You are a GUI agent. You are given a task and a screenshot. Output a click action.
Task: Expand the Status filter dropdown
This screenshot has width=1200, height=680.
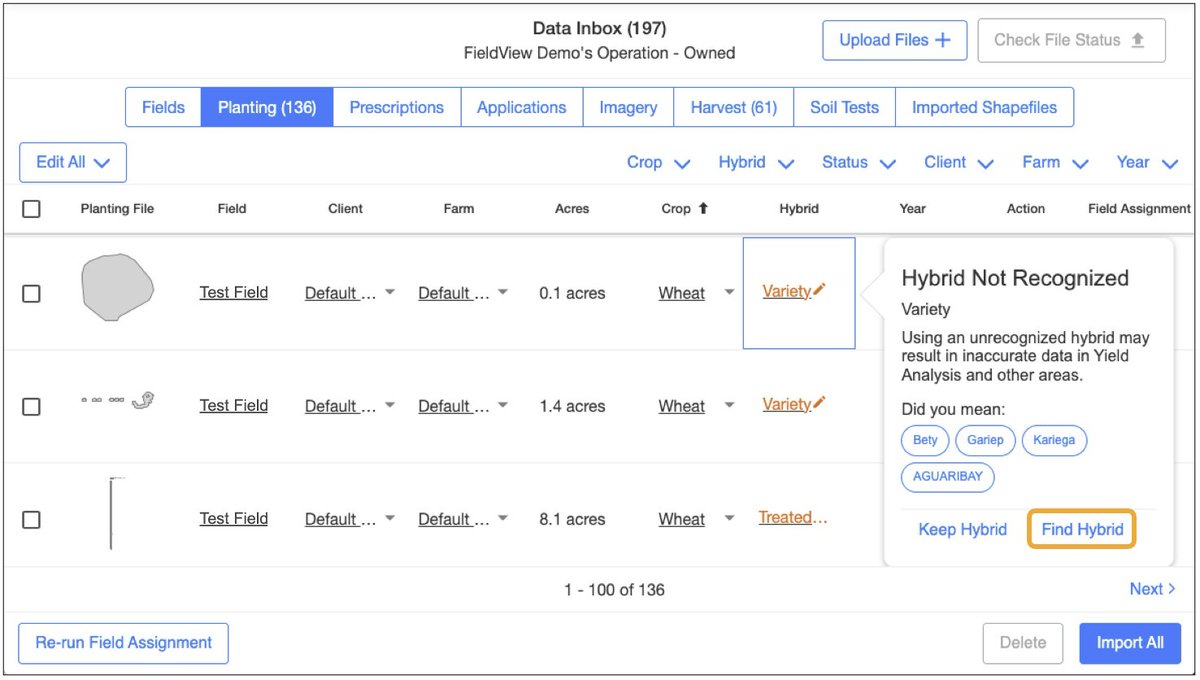click(x=859, y=162)
